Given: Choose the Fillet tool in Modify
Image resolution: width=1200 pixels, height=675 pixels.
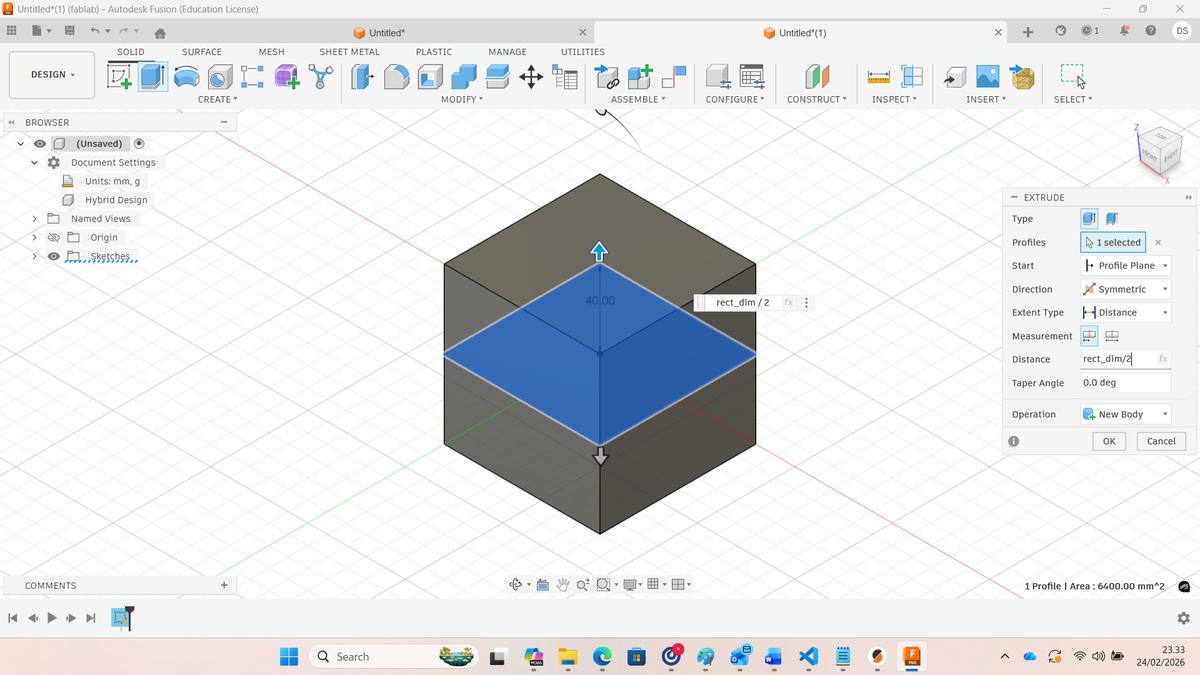Looking at the screenshot, I should click(397, 76).
